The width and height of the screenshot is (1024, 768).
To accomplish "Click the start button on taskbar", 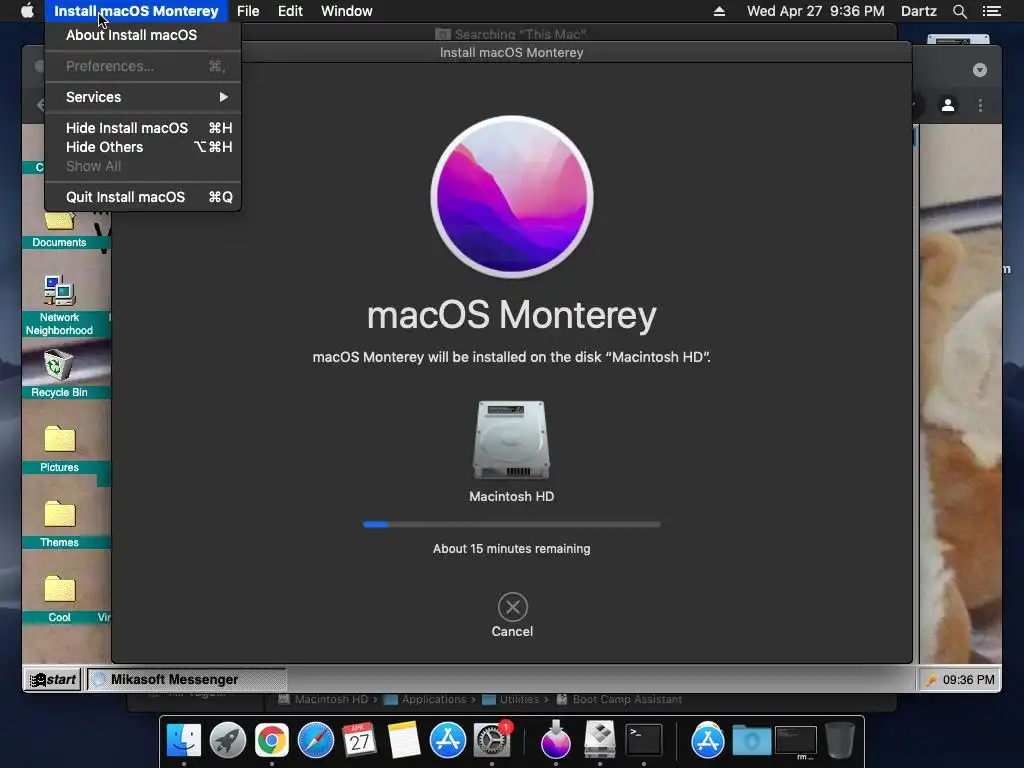I will (x=53, y=679).
